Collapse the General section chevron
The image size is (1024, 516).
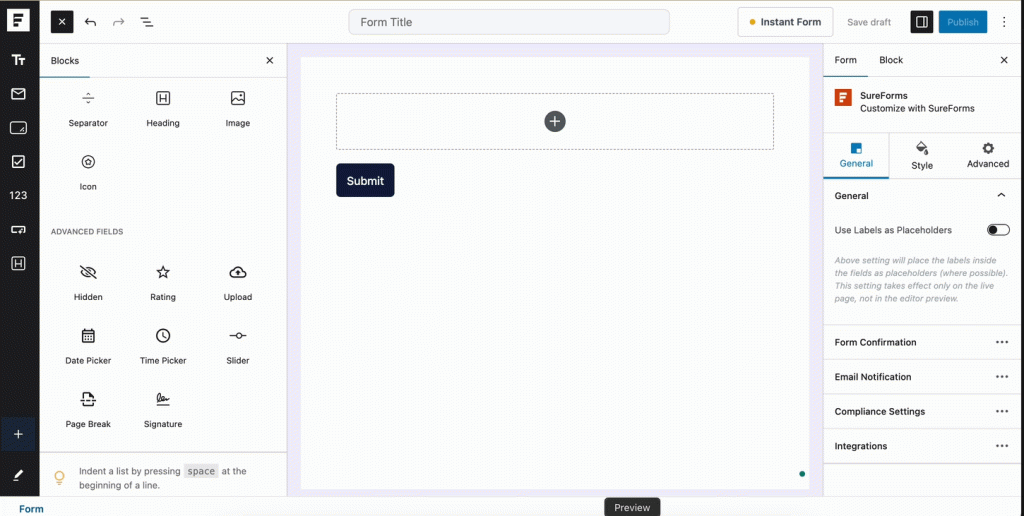(1001, 196)
